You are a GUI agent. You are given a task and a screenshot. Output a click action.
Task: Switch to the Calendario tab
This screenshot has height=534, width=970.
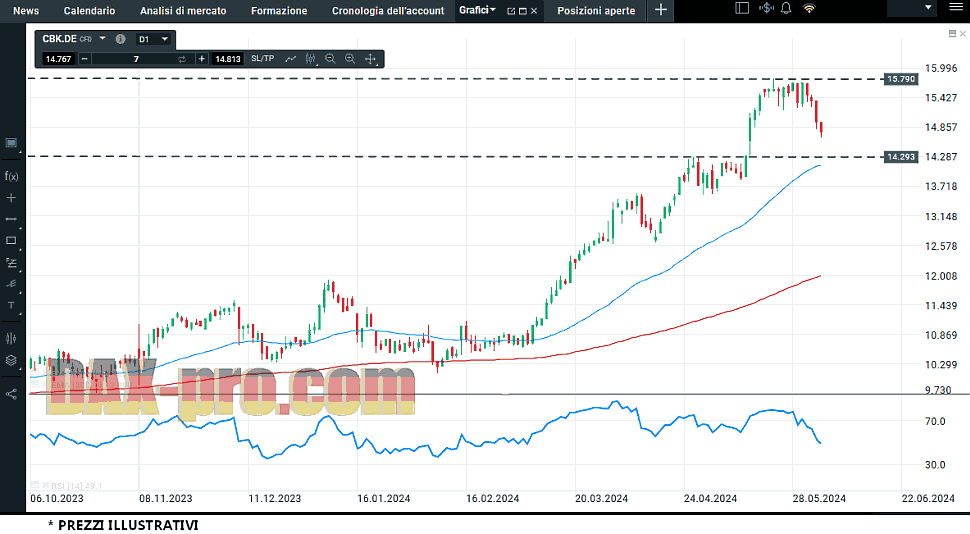tap(89, 11)
